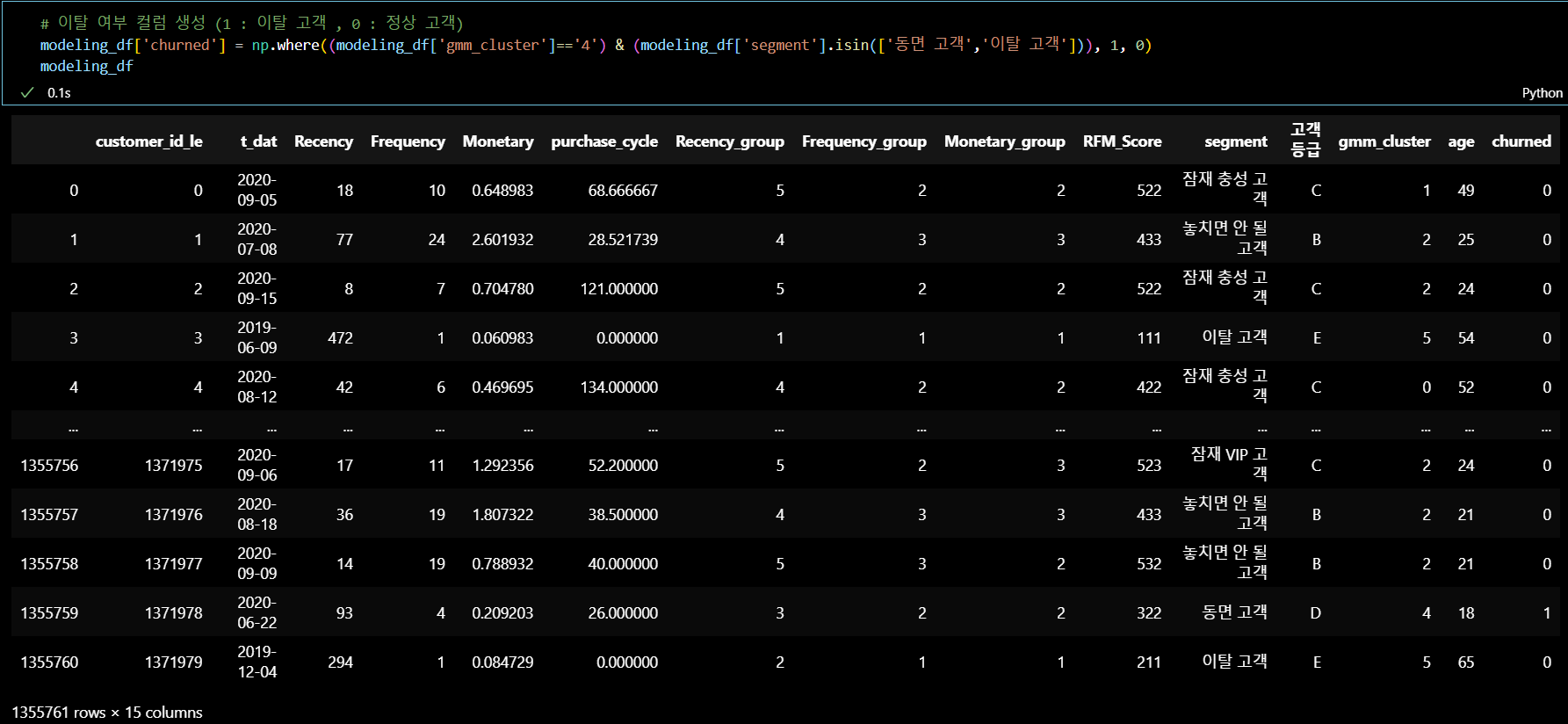The image size is (1568, 724).
Task: Click the Monetary value 1.807322
Action: (502, 515)
